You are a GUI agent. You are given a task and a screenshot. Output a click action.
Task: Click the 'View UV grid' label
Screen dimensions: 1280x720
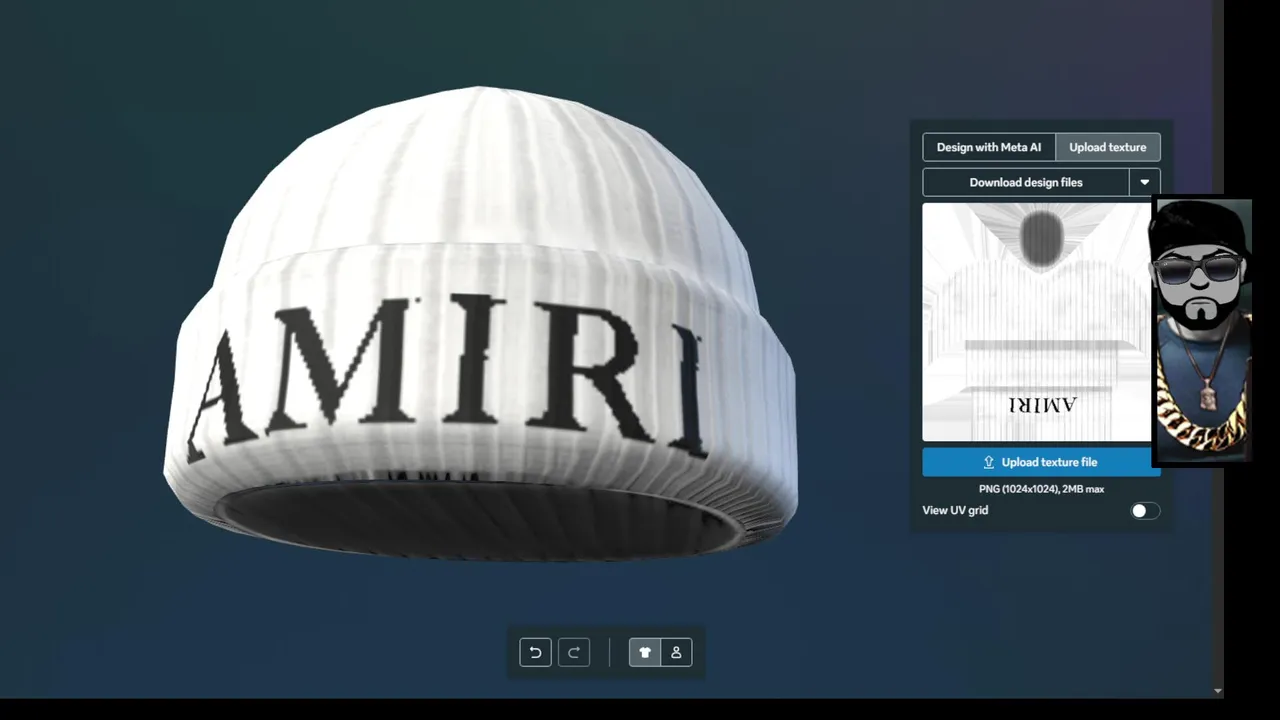click(x=955, y=510)
